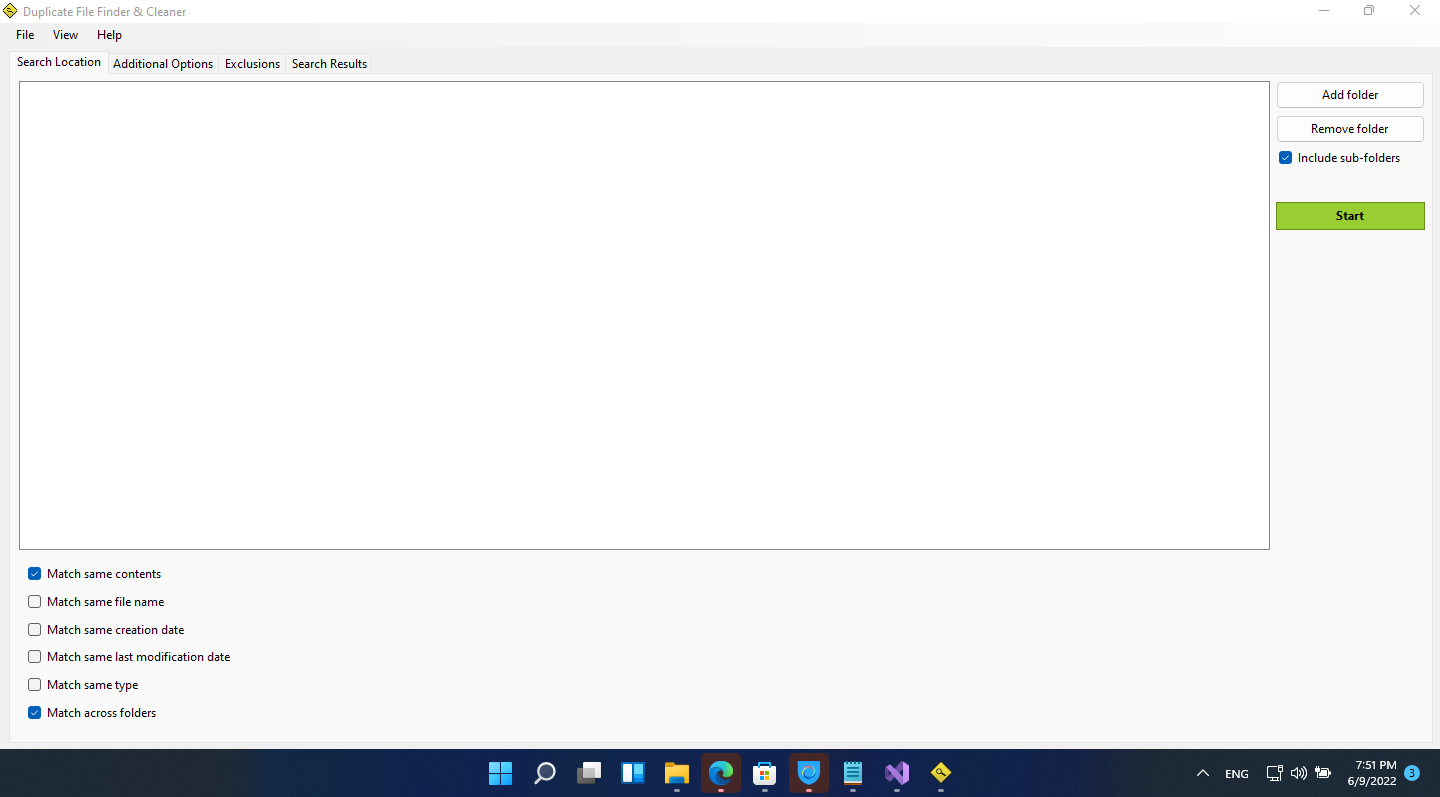
Task: Open the notification count badge
Action: [1412, 773]
